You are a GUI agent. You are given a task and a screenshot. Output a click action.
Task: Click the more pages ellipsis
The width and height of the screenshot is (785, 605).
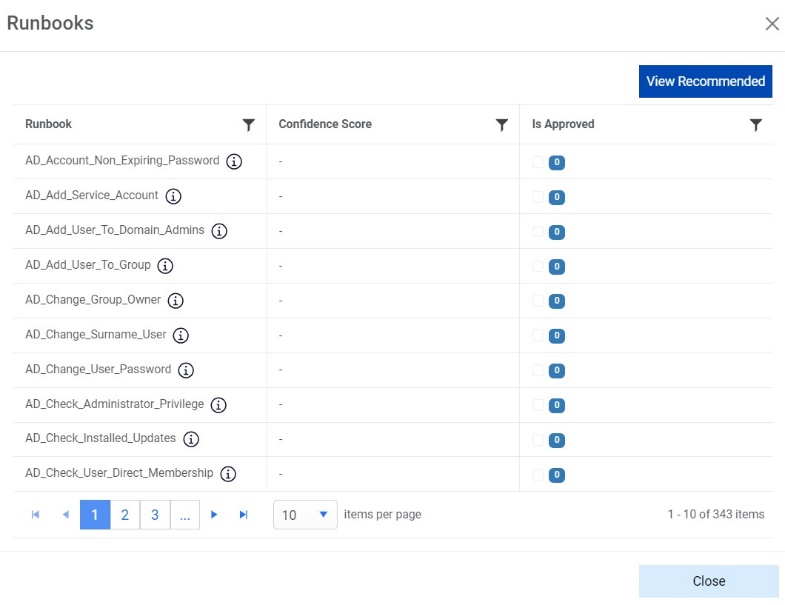184,515
